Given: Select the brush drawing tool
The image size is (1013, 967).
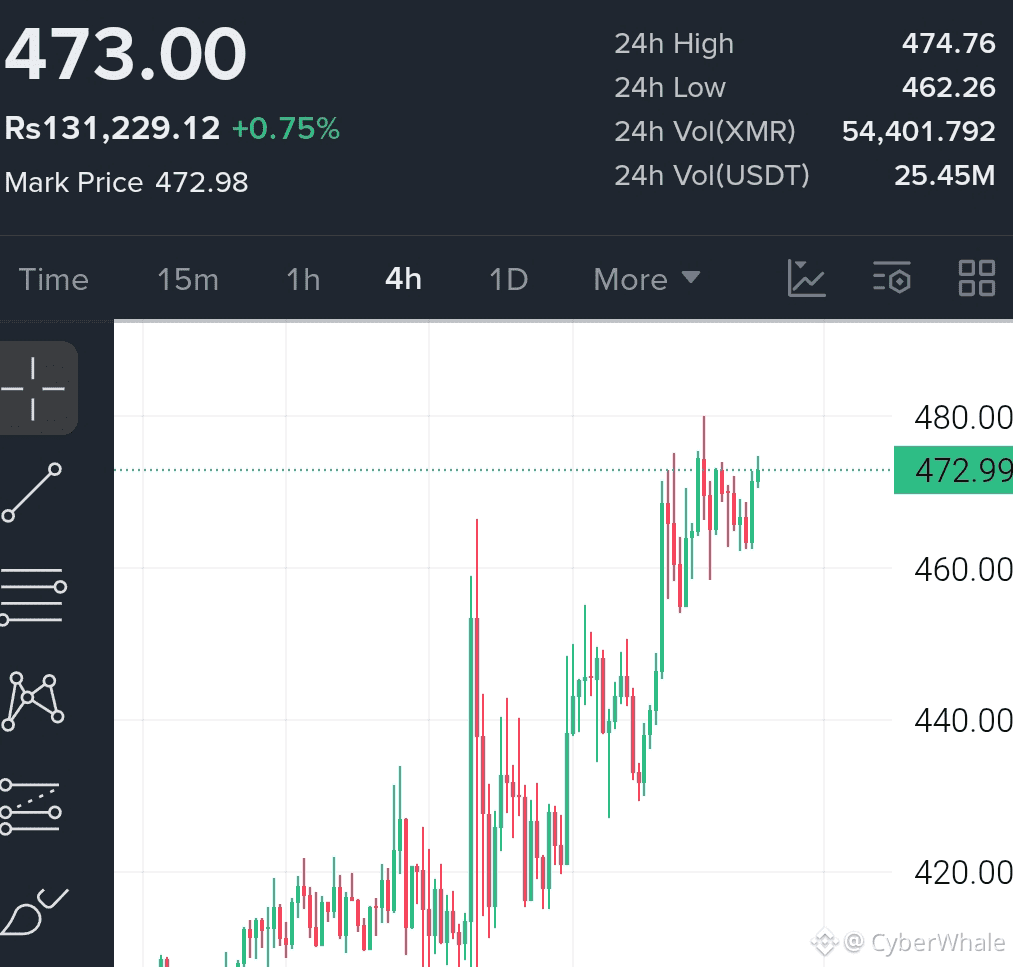Looking at the screenshot, I should tap(34, 911).
